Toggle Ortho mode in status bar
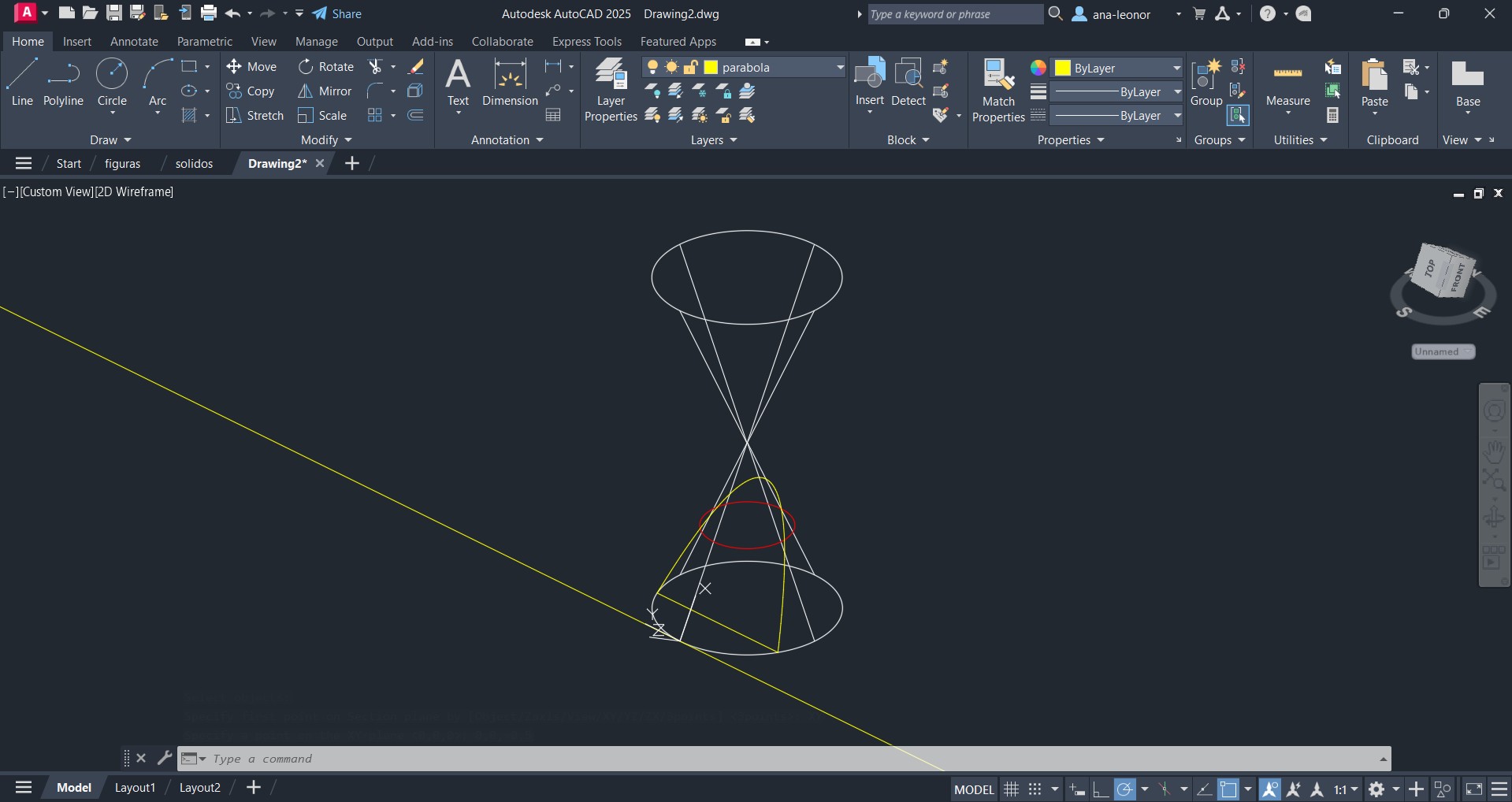 [x=1101, y=789]
